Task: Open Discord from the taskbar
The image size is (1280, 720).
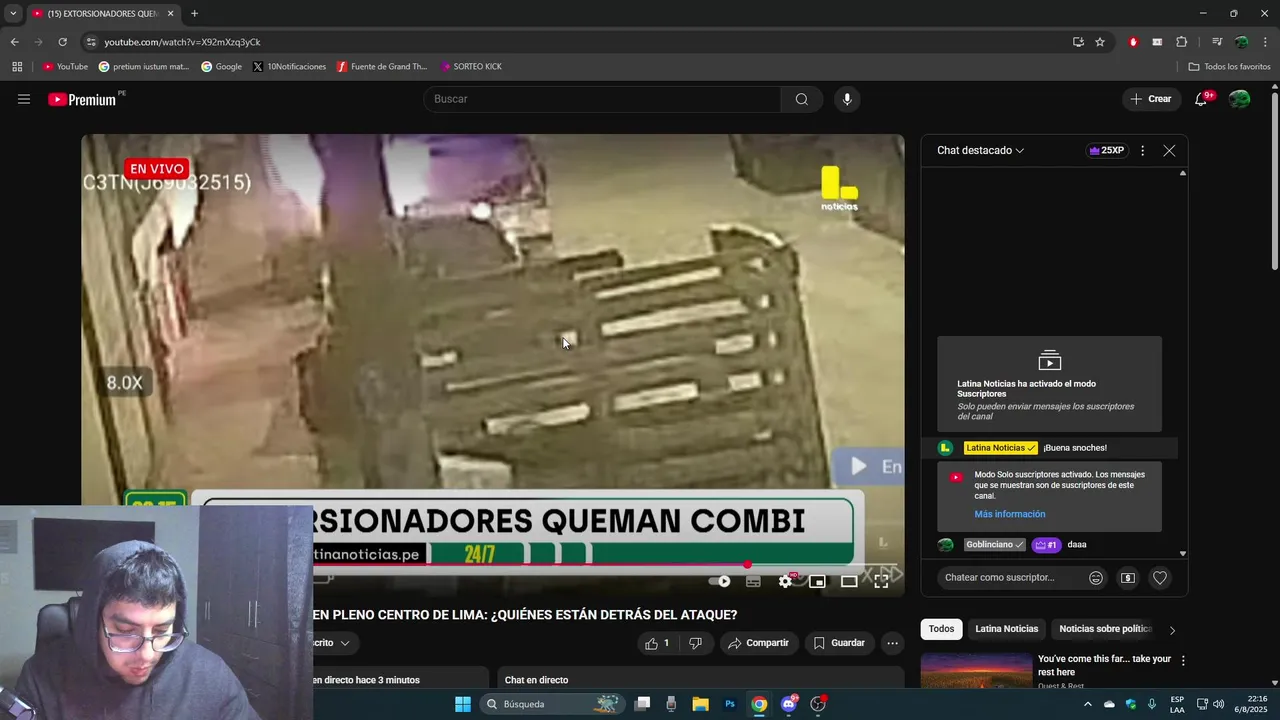Action: tap(789, 704)
